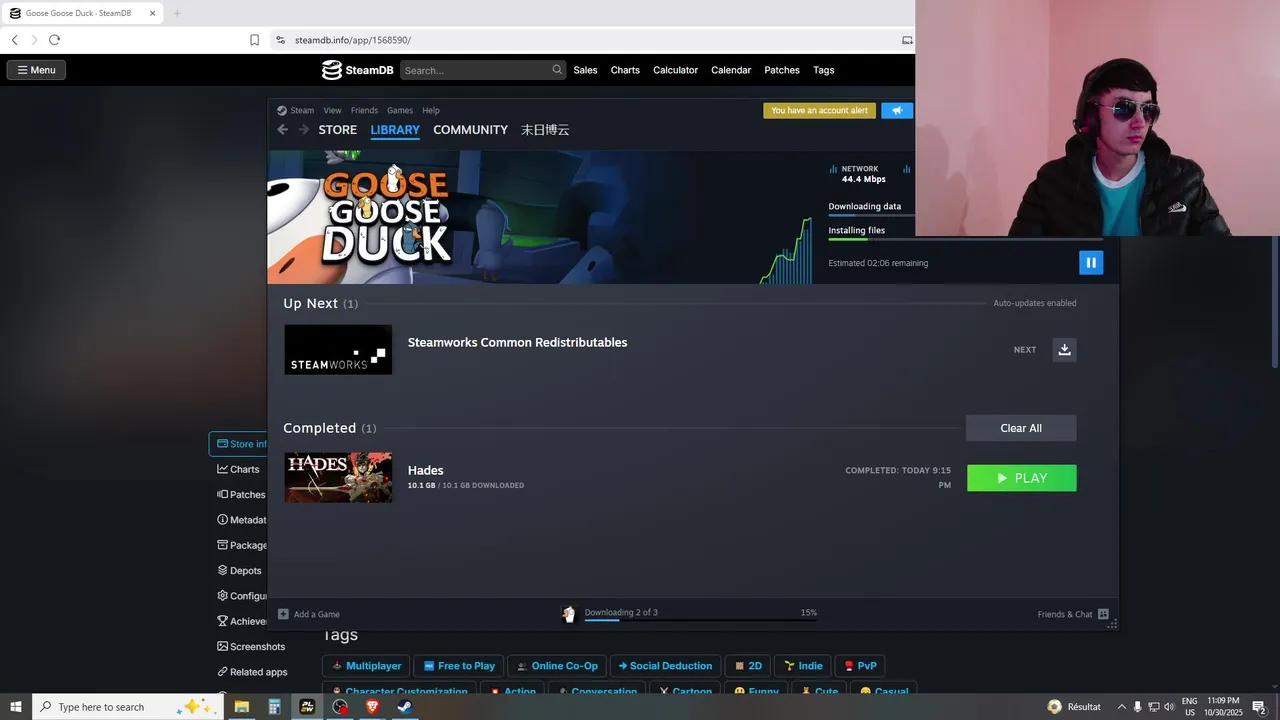
Task: Click the volume icon in the system tray
Action: [1169, 707]
